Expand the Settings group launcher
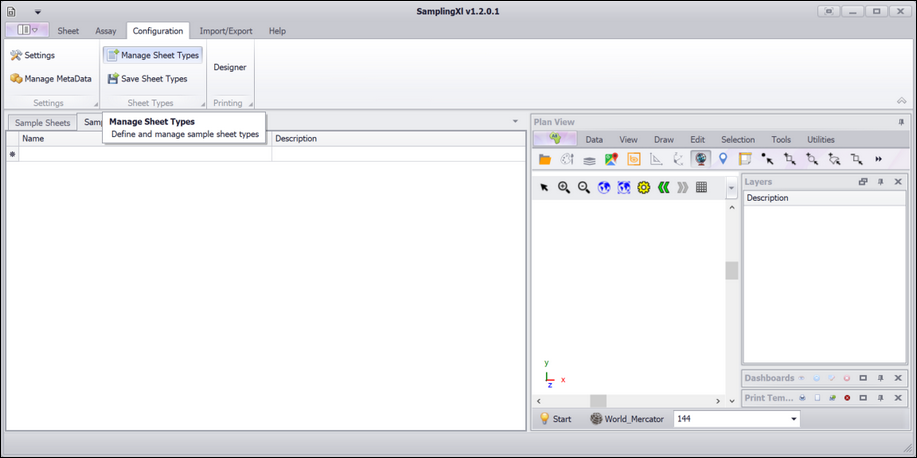This screenshot has height=458, width=917. point(96,105)
